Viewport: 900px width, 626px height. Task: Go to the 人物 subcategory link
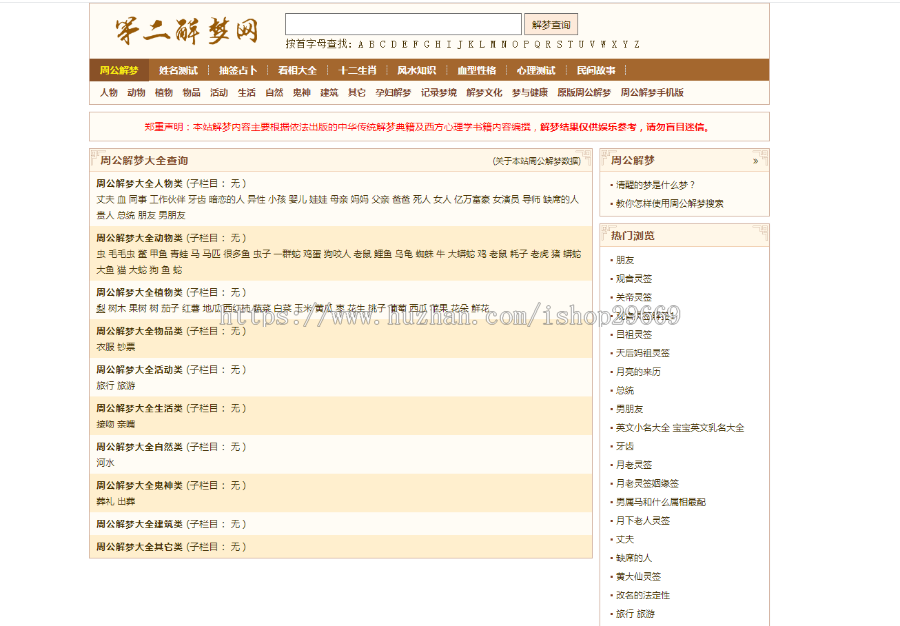[108, 92]
